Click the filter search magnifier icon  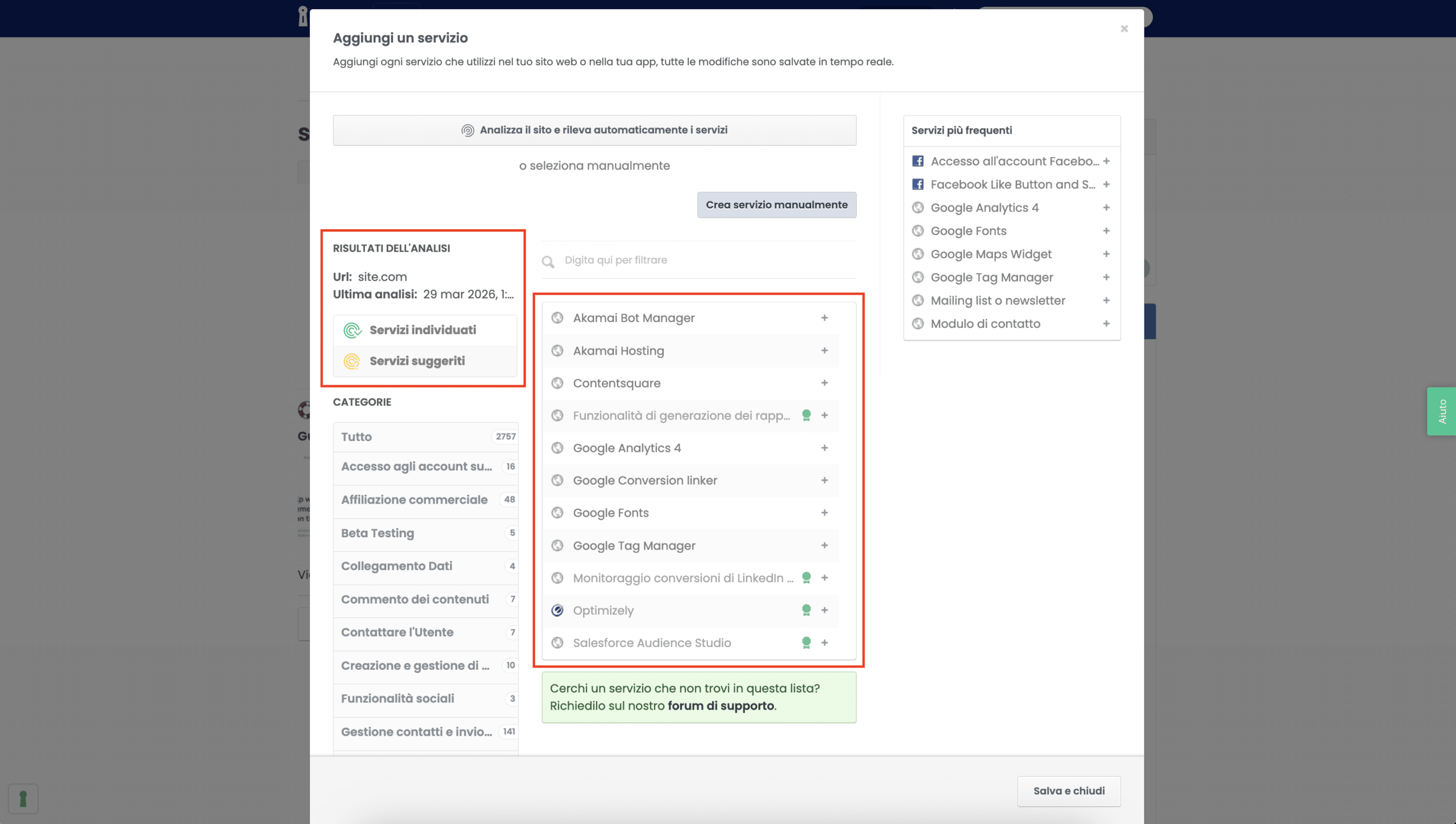[548, 261]
